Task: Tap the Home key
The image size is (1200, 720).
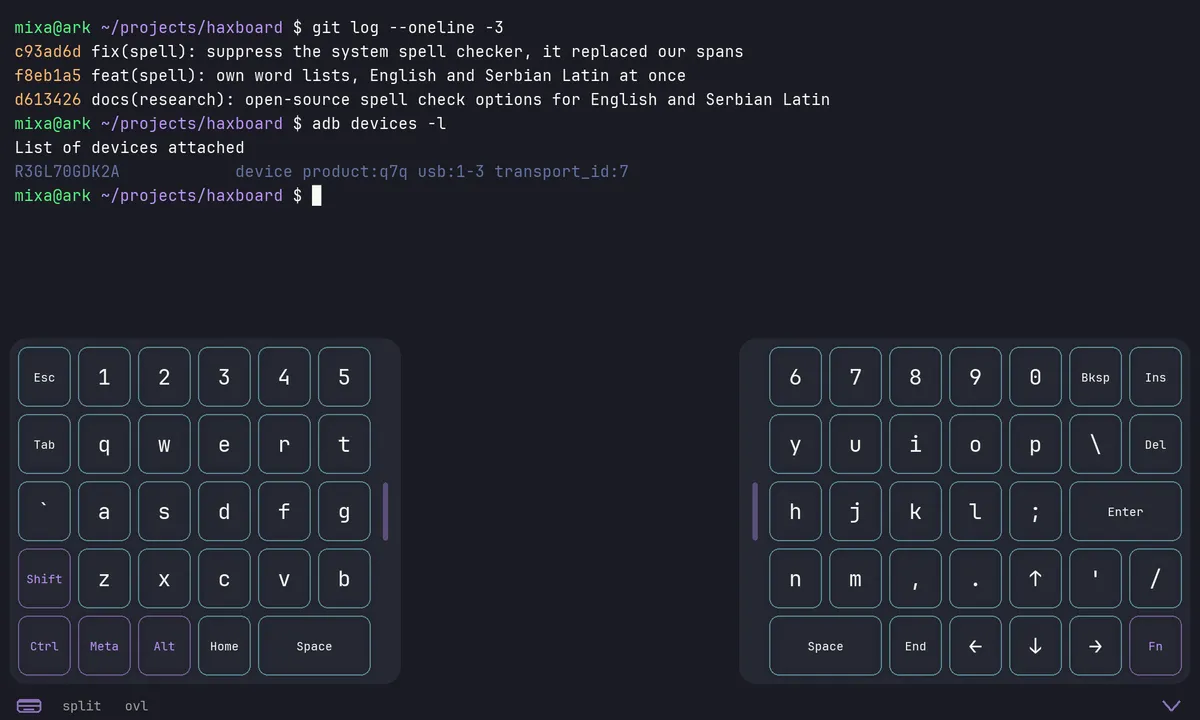Action: click(224, 646)
